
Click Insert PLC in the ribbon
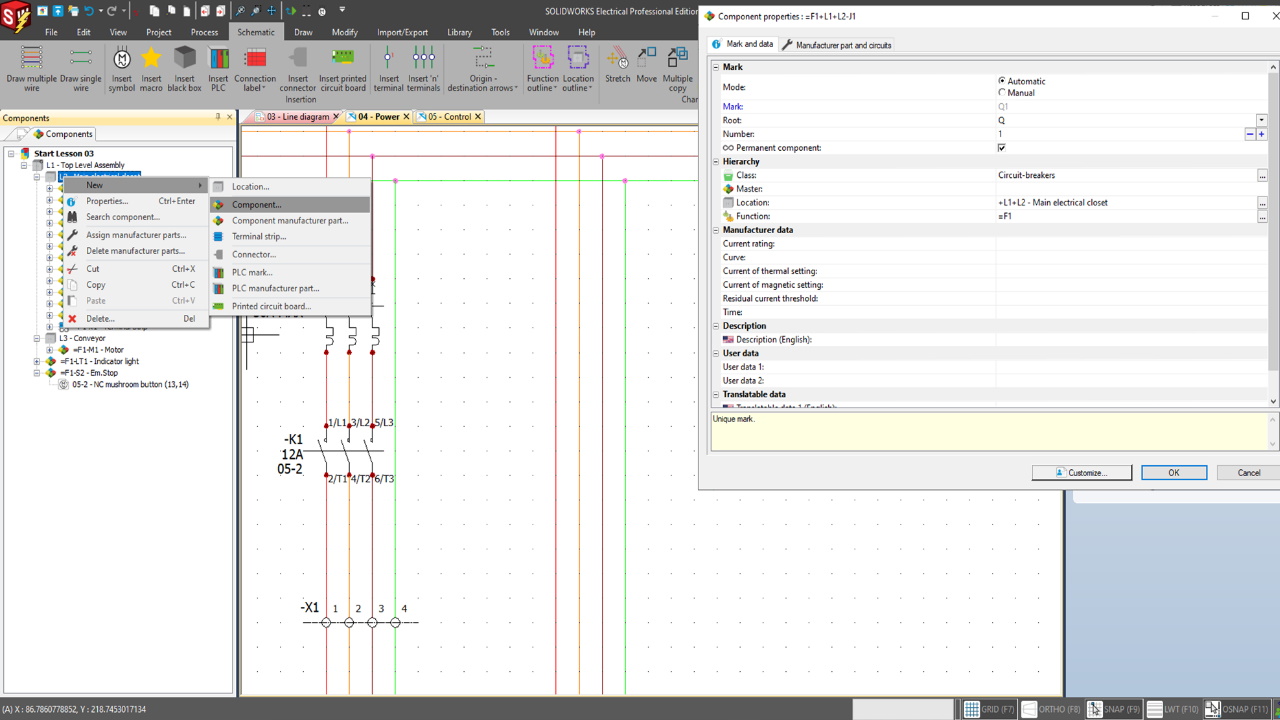[218, 69]
